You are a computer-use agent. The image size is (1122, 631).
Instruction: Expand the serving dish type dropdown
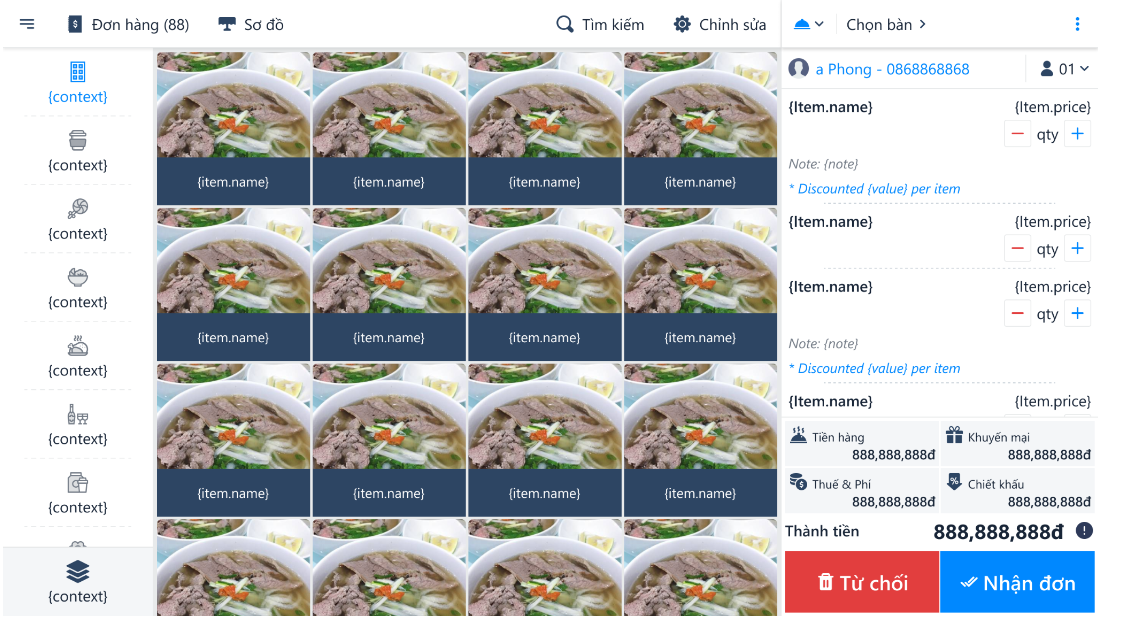pyautogui.click(x=809, y=24)
